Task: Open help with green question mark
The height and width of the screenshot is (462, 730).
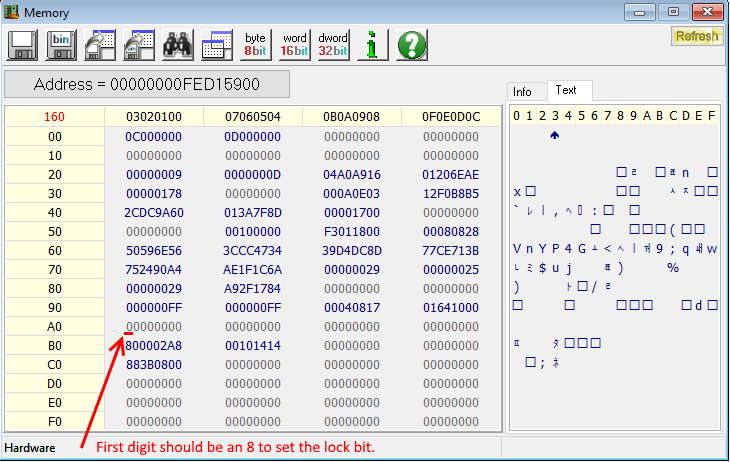Action: (411, 44)
